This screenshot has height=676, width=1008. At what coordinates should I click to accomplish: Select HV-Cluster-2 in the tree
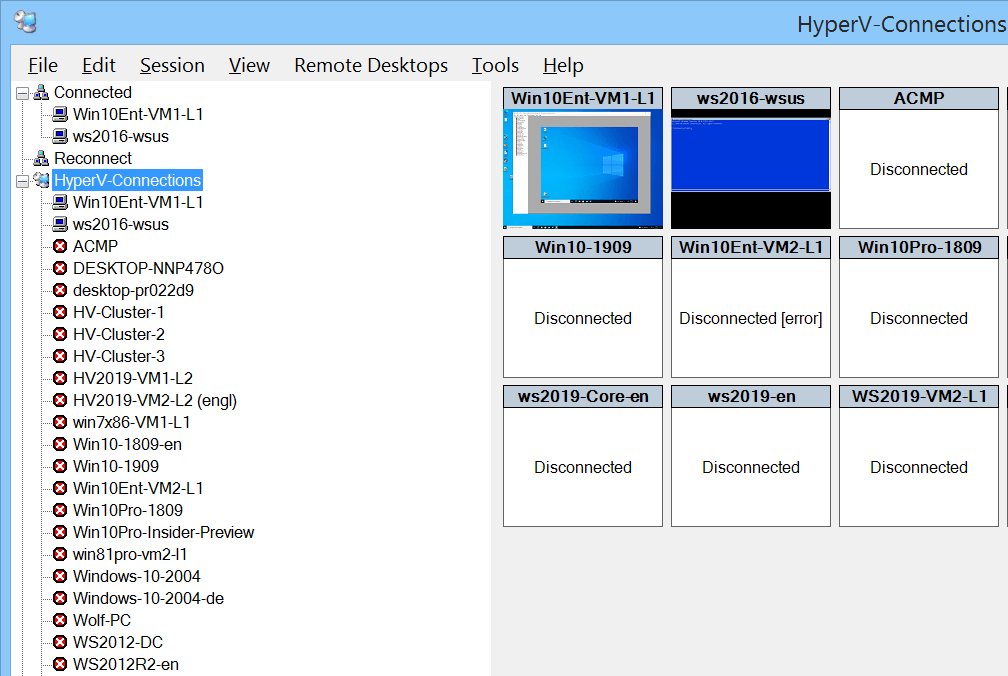pyautogui.click(x=118, y=334)
